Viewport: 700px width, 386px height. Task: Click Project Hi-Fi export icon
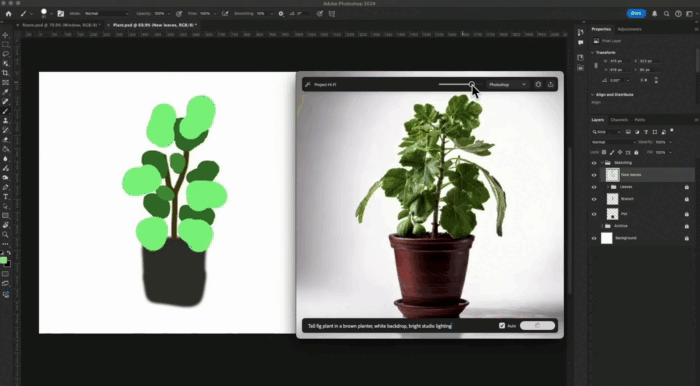pos(550,84)
